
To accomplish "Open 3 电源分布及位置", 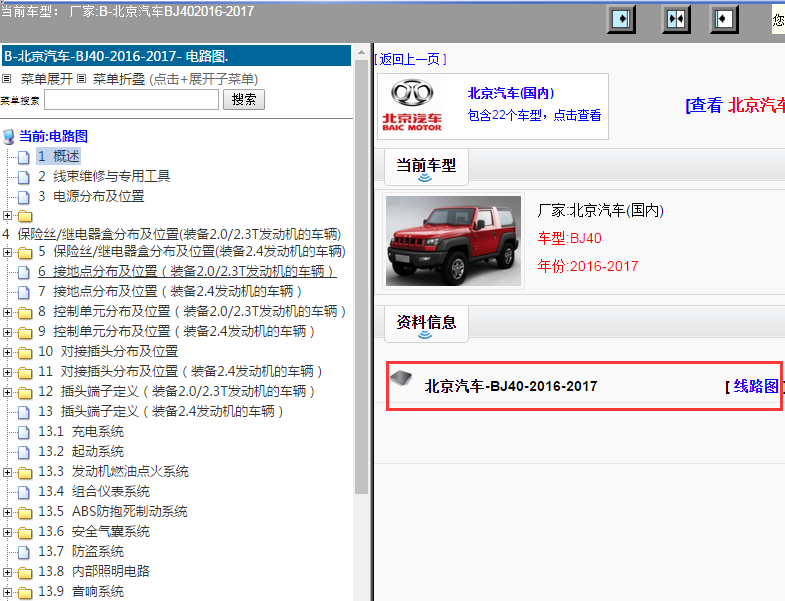I will tap(91, 196).
